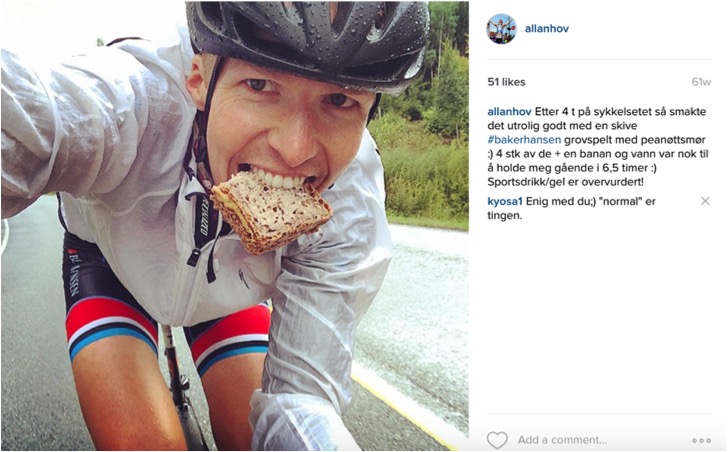Open the allanhov username beside the avatar
728x452 pixels.
[x=546, y=29]
